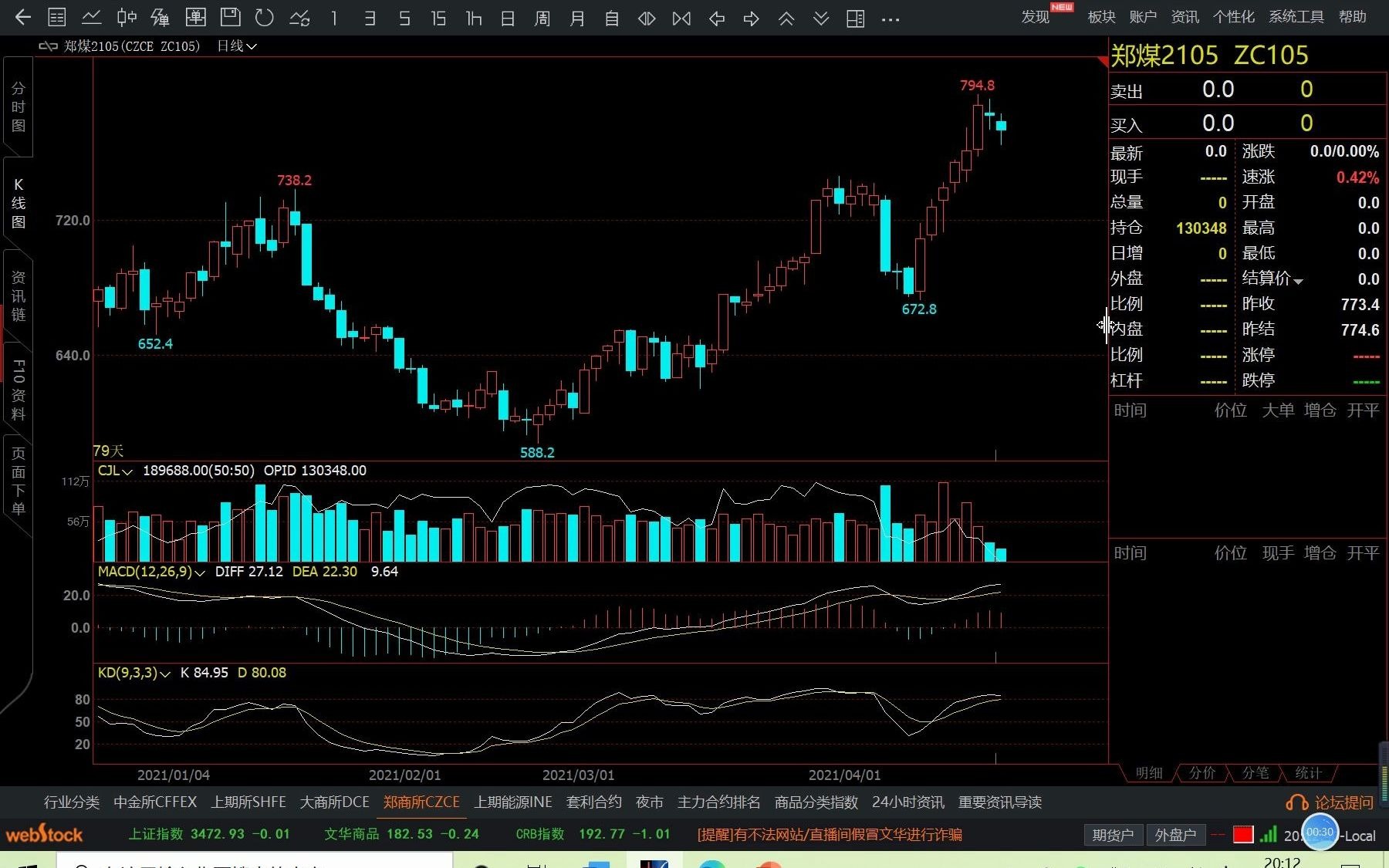Viewport: 1389px width, 868px height.
Task: Open the 个性化 menu
Action: pos(1233,17)
